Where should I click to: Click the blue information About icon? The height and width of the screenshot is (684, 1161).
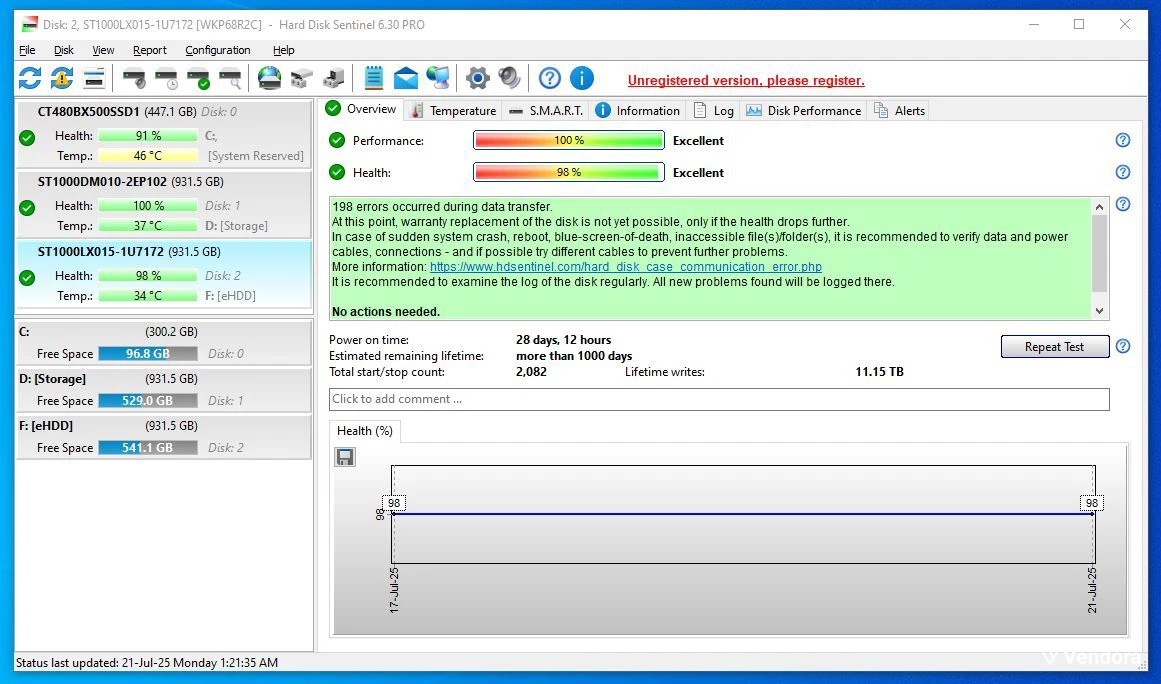tap(582, 78)
